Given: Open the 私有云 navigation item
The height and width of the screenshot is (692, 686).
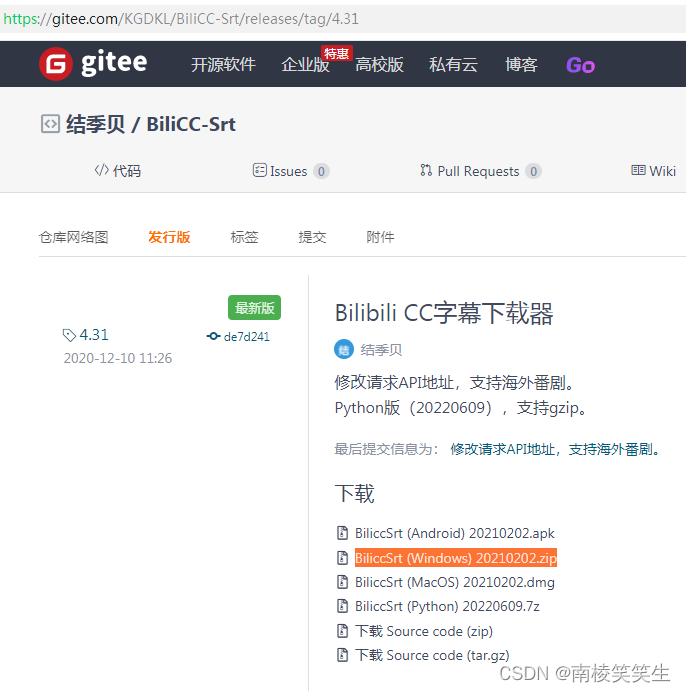Looking at the screenshot, I should (x=453, y=65).
